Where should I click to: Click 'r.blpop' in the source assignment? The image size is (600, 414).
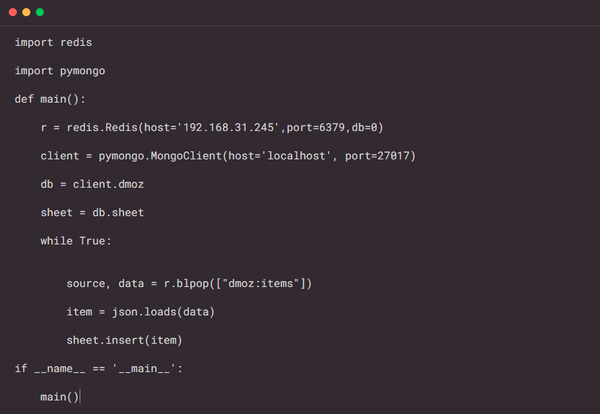pyautogui.click(x=186, y=284)
